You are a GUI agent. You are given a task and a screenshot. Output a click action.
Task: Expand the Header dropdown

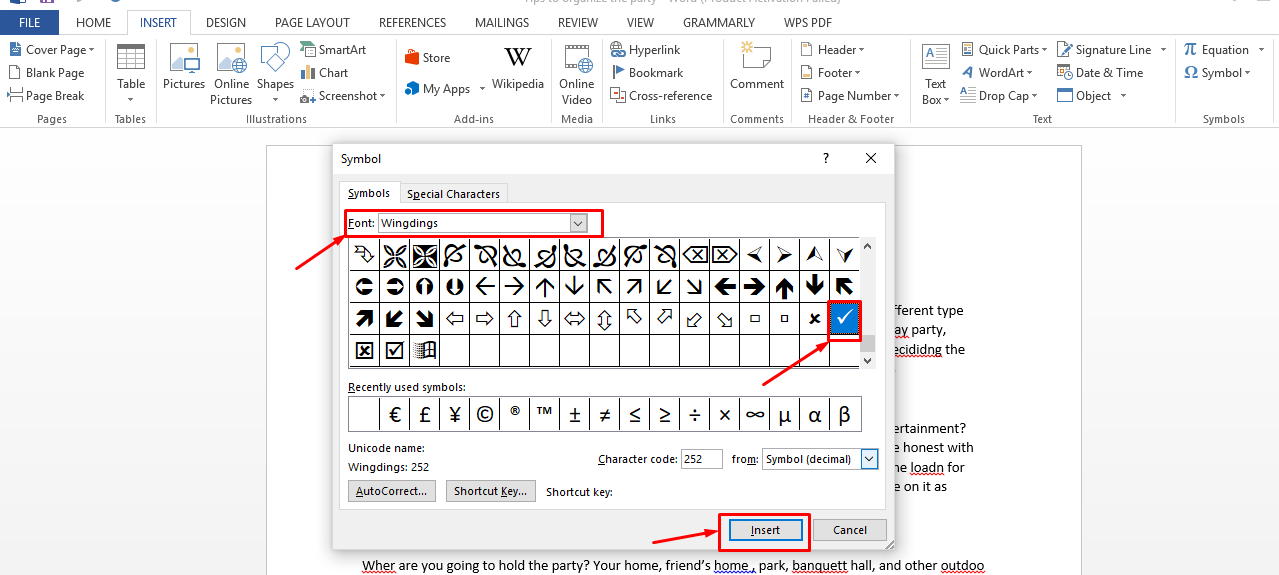coord(861,50)
